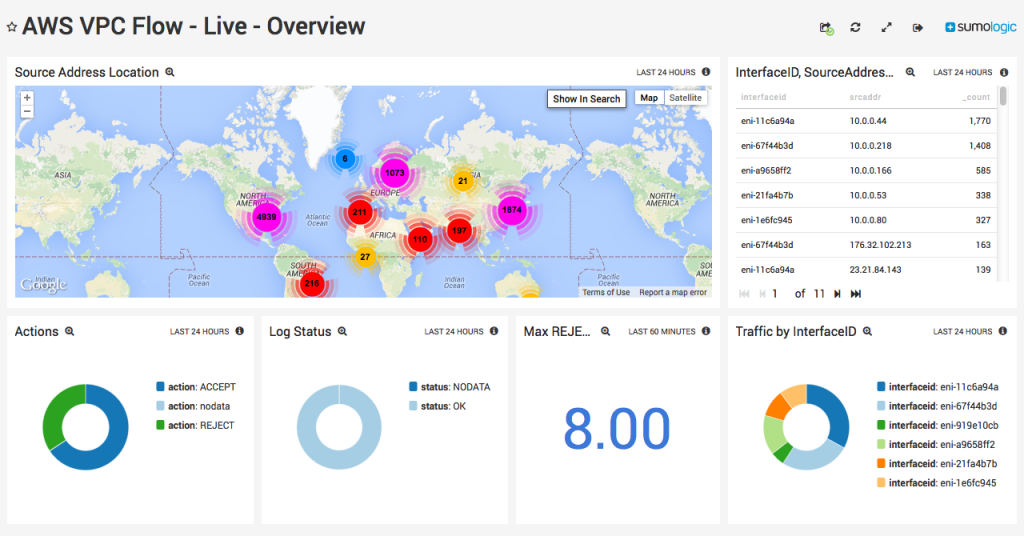
Task: Click the exit/logout arrow icon in header
Action: click(x=918, y=27)
